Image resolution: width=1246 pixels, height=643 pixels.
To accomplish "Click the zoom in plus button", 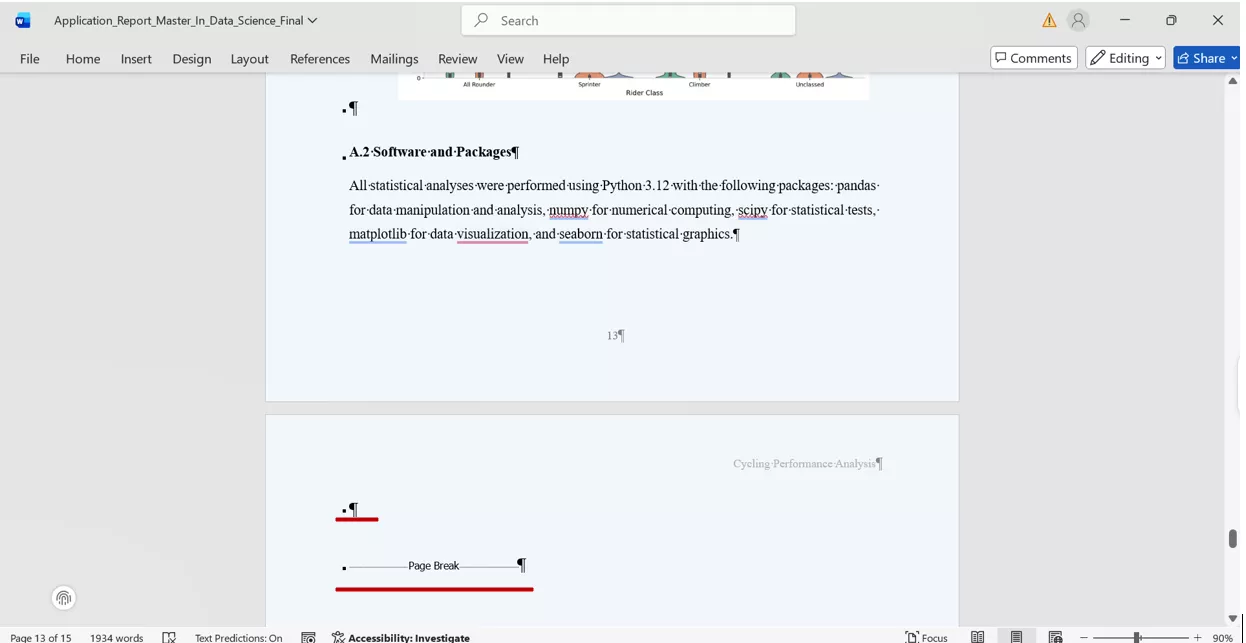I will coord(1197,637).
